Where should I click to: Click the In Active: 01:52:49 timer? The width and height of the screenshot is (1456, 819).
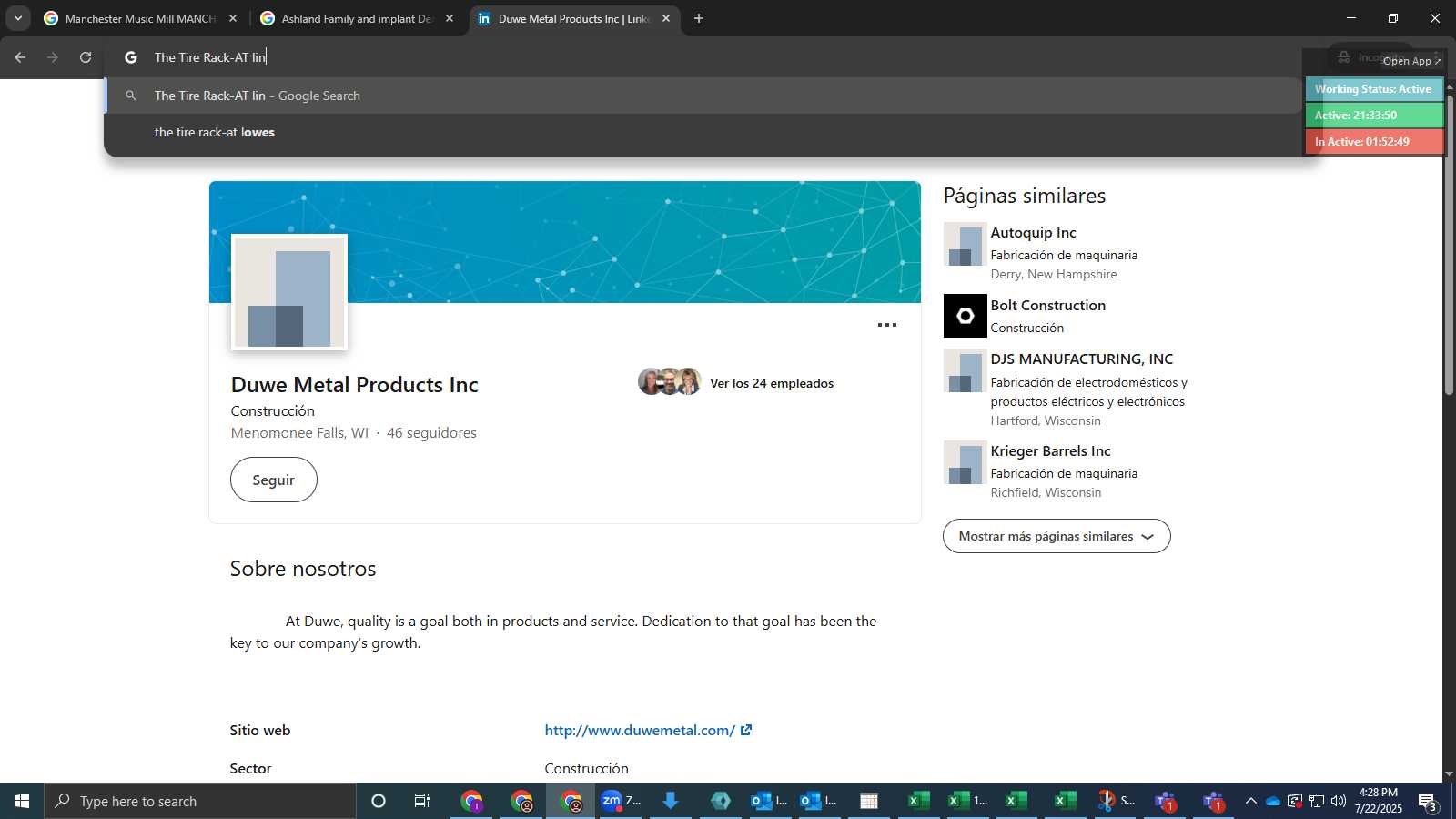click(1374, 142)
